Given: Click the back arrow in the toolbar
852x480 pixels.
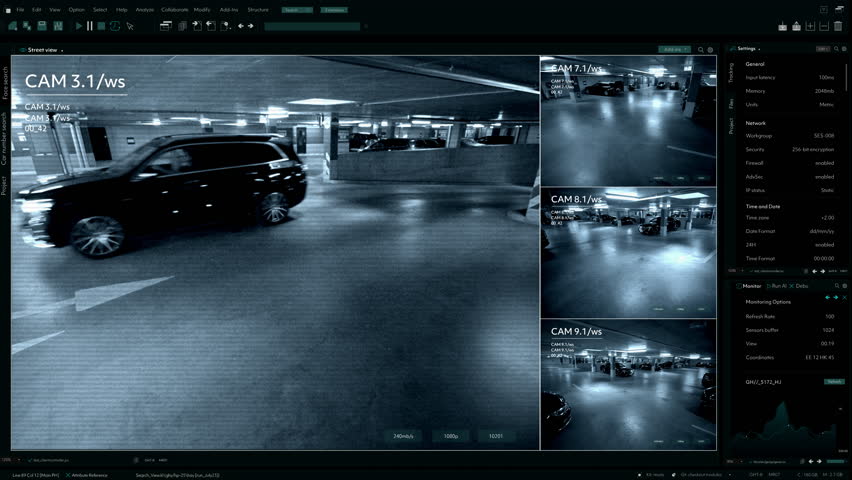Looking at the screenshot, I should tap(242, 26).
